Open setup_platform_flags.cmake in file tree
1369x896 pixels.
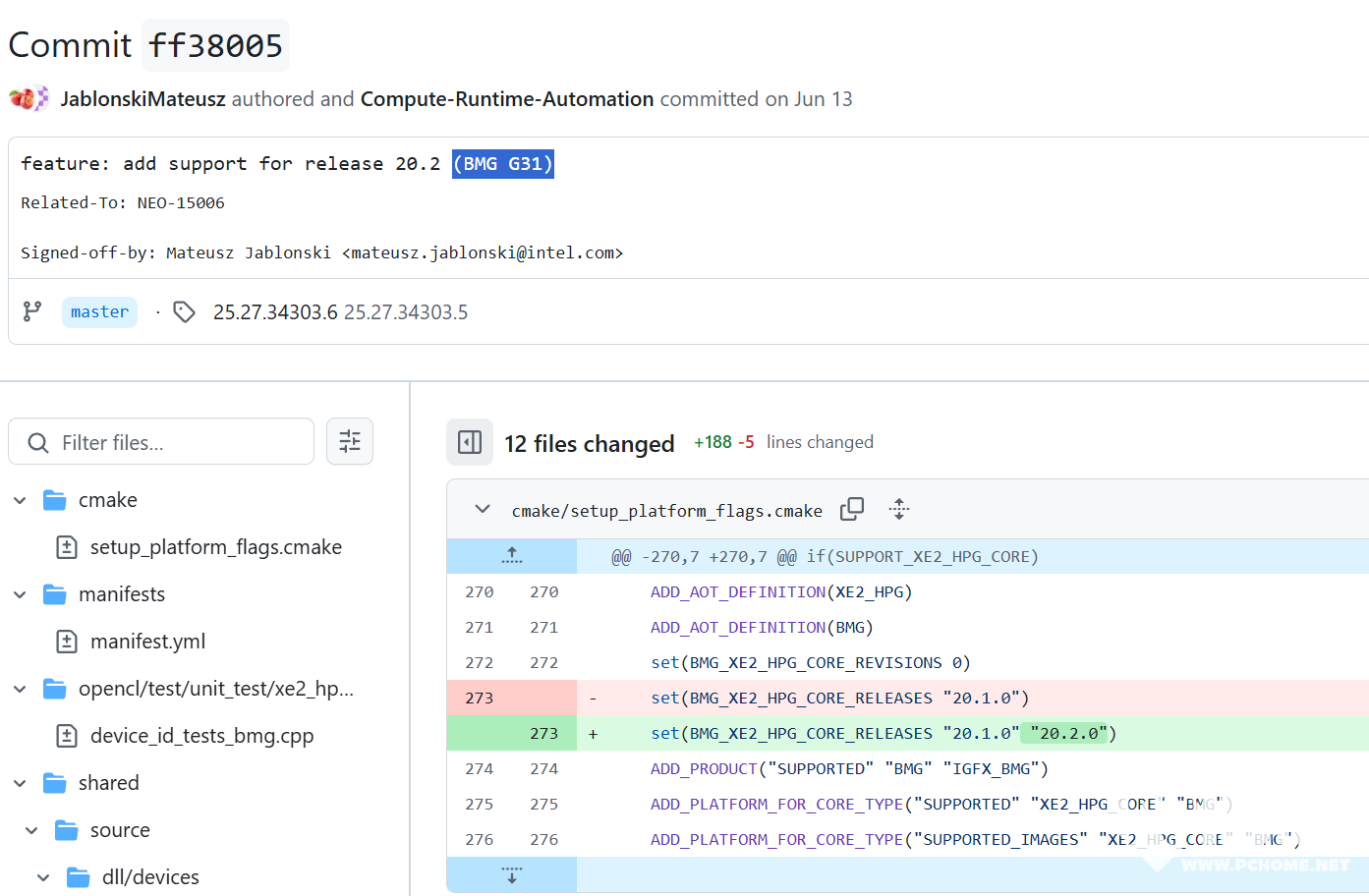tap(216, 547)
